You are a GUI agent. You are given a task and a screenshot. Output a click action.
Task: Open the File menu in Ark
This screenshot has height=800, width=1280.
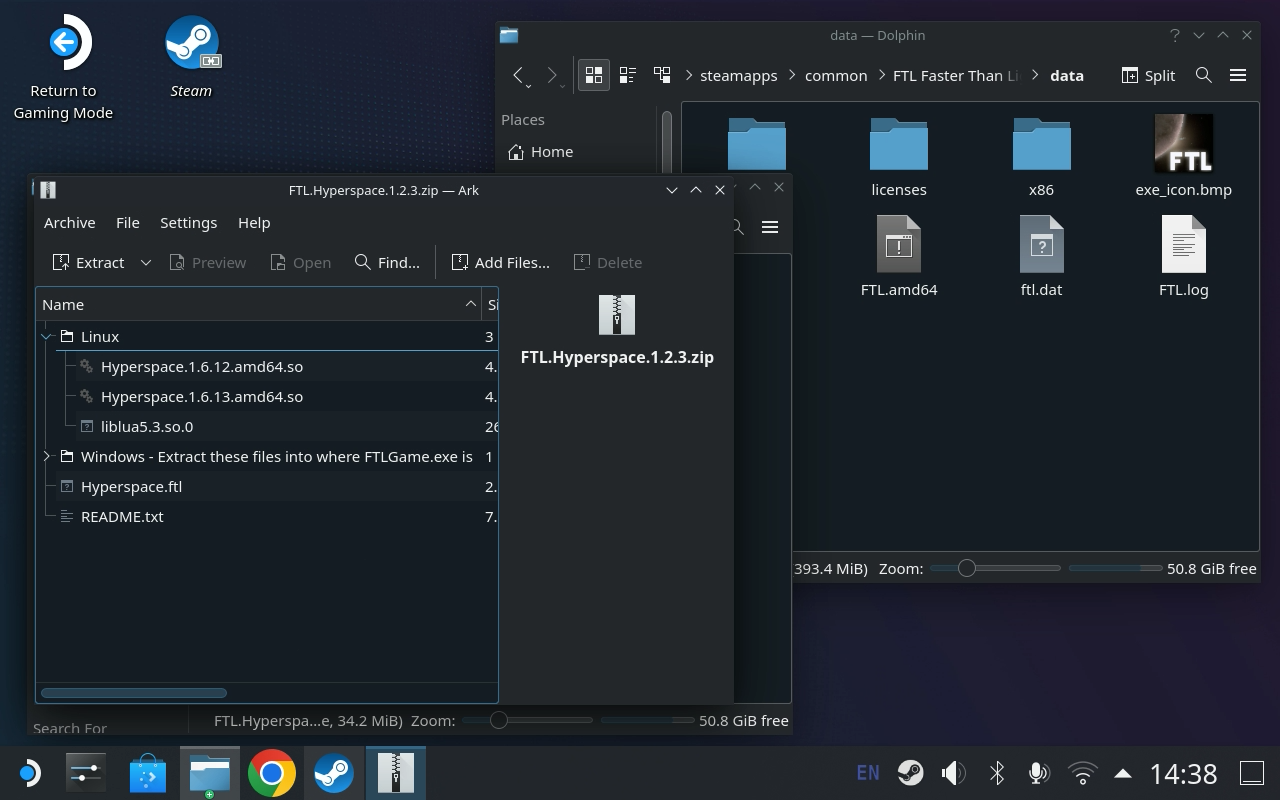[x=128, y=222]
